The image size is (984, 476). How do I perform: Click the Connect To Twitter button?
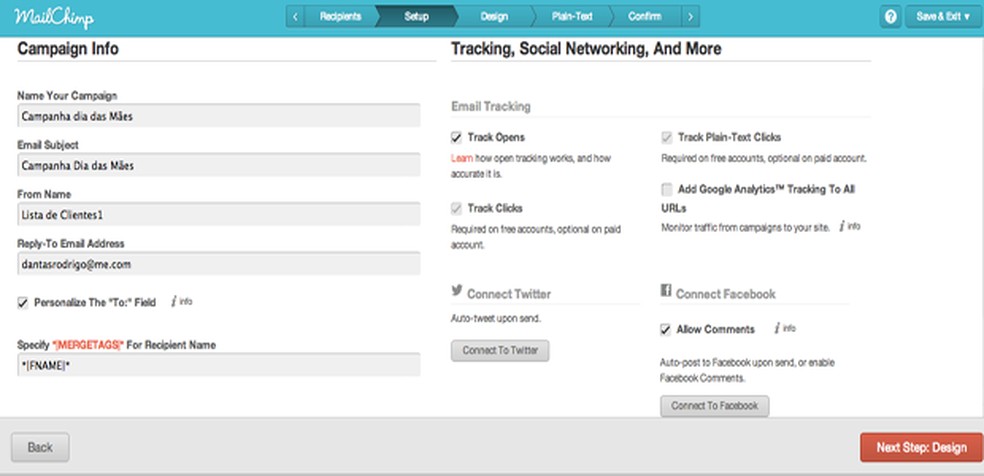point(500,351)
